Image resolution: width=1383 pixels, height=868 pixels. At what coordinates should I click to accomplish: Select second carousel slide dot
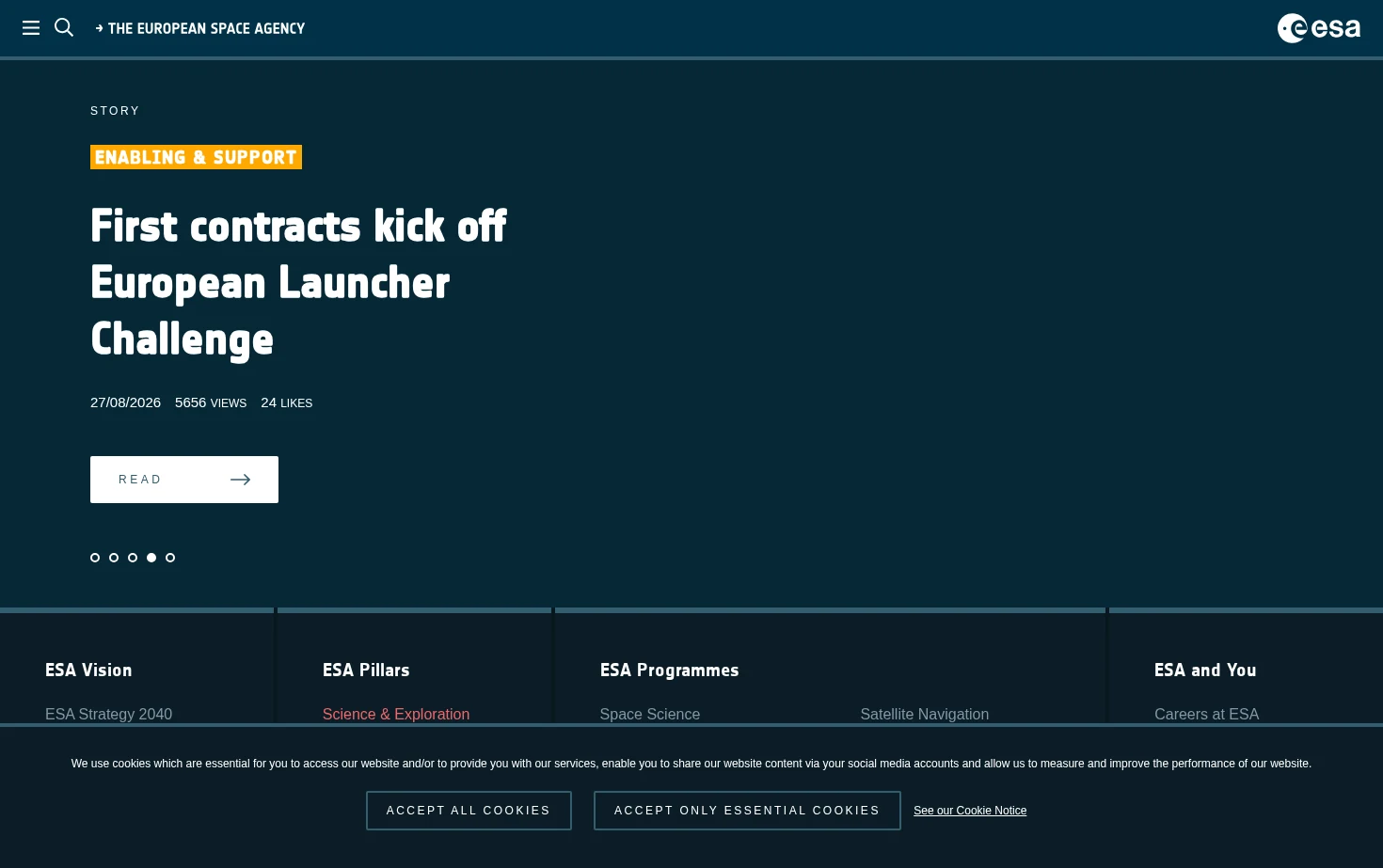114,558
